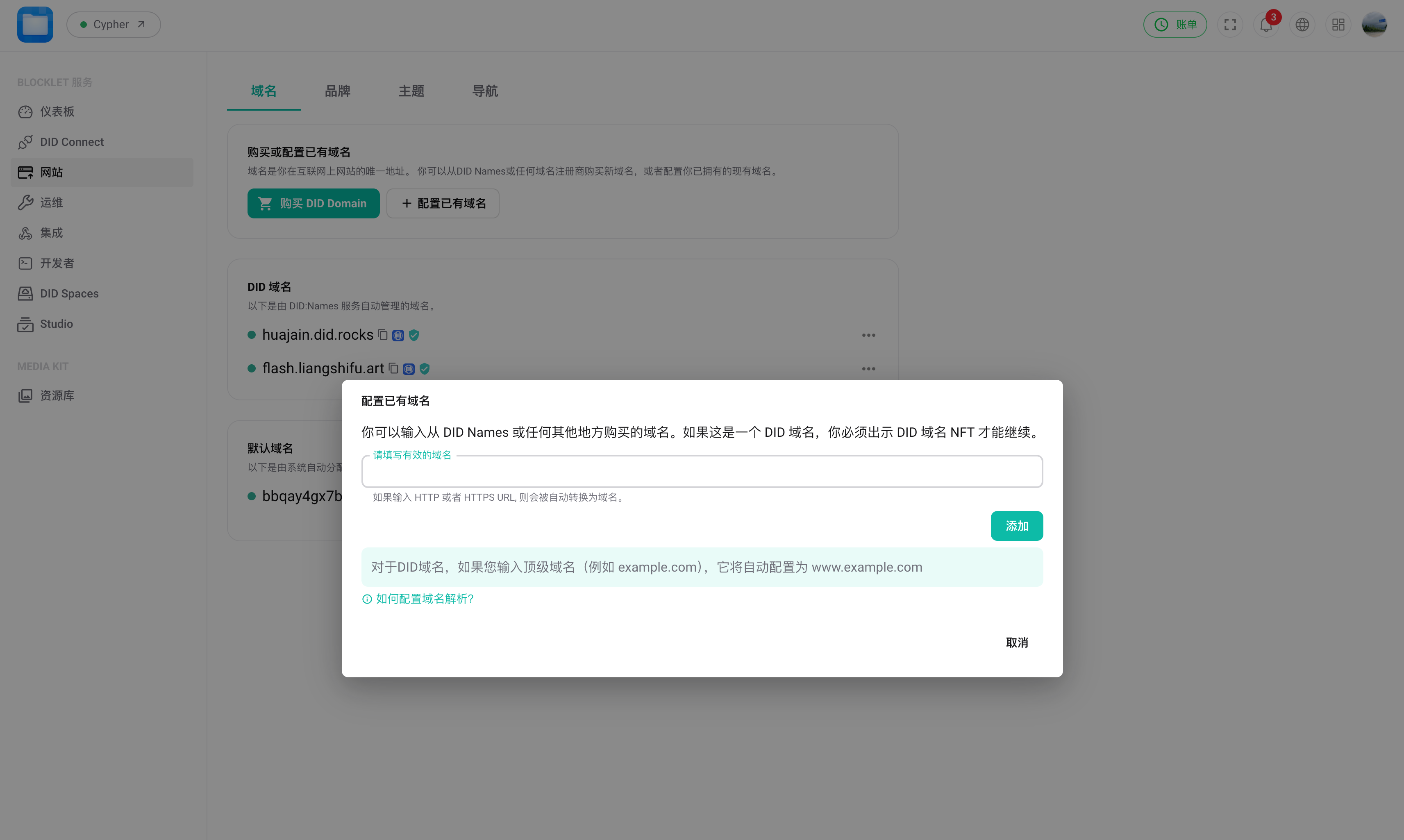Click the notification bell icon

[1266, 25]
